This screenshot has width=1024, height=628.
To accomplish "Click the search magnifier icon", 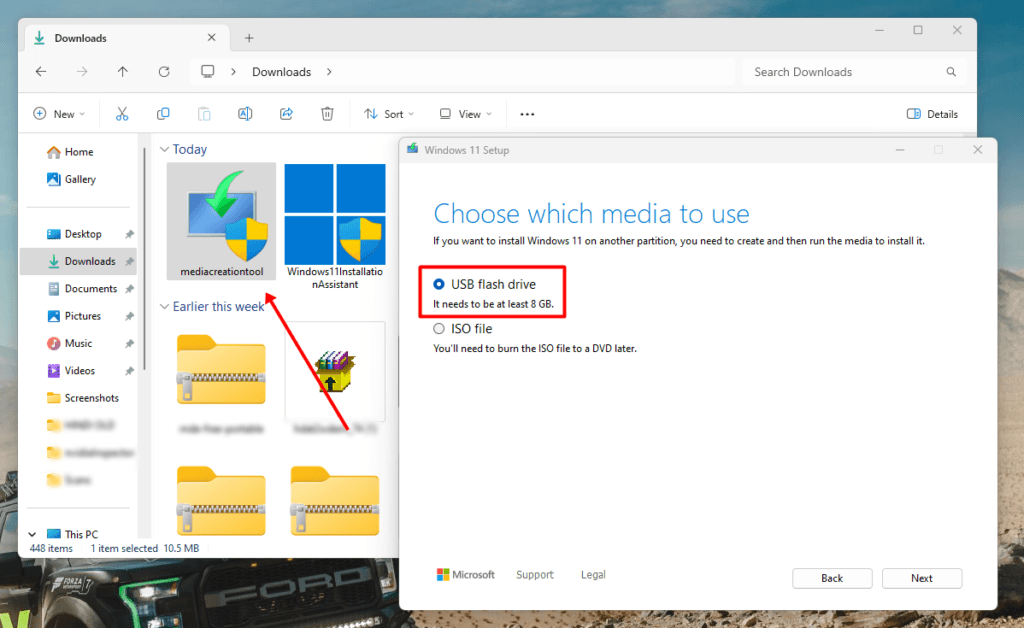I will pyautogui.click(x=951, y=72).
